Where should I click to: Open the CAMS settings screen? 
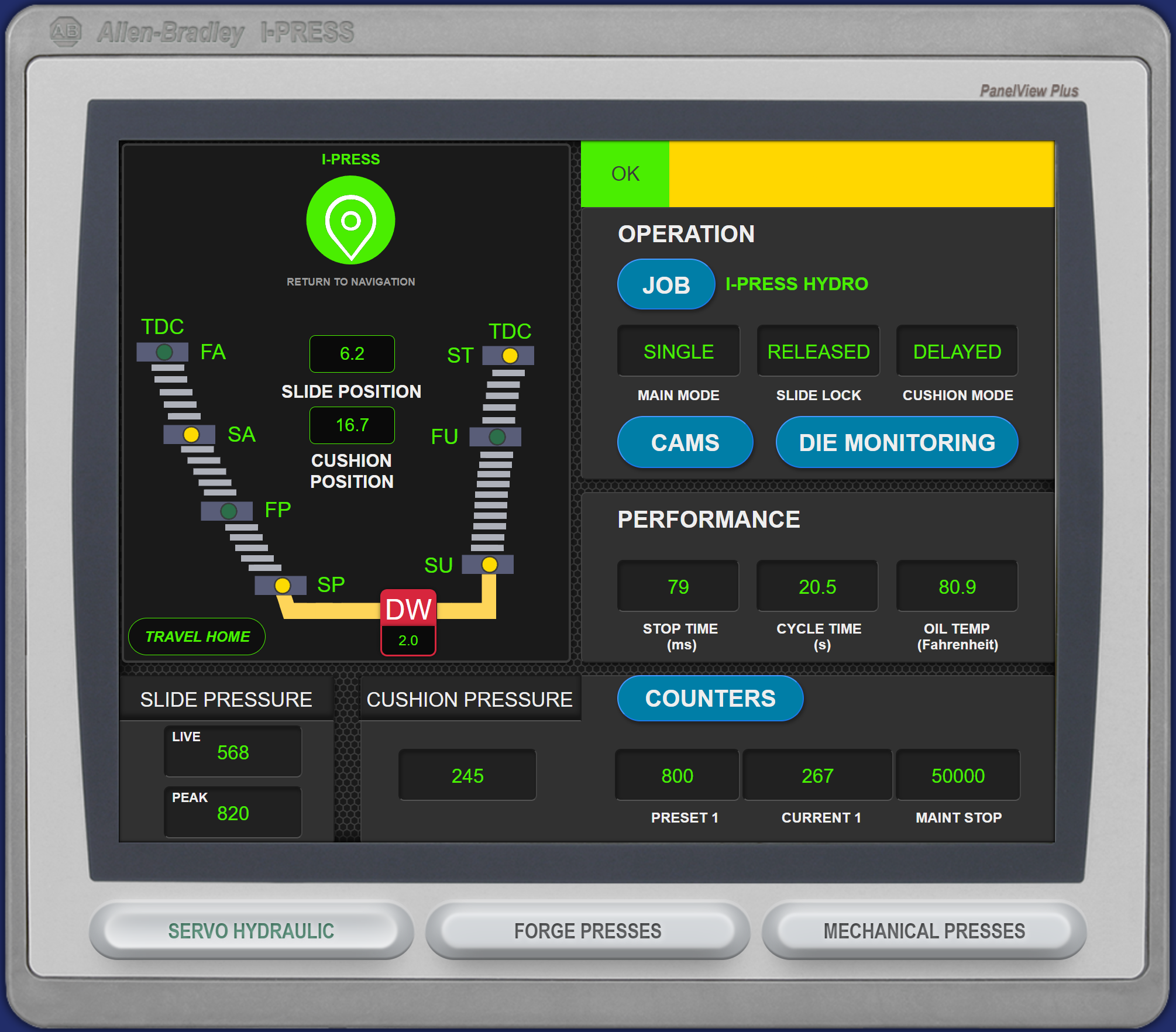point(685,442)
